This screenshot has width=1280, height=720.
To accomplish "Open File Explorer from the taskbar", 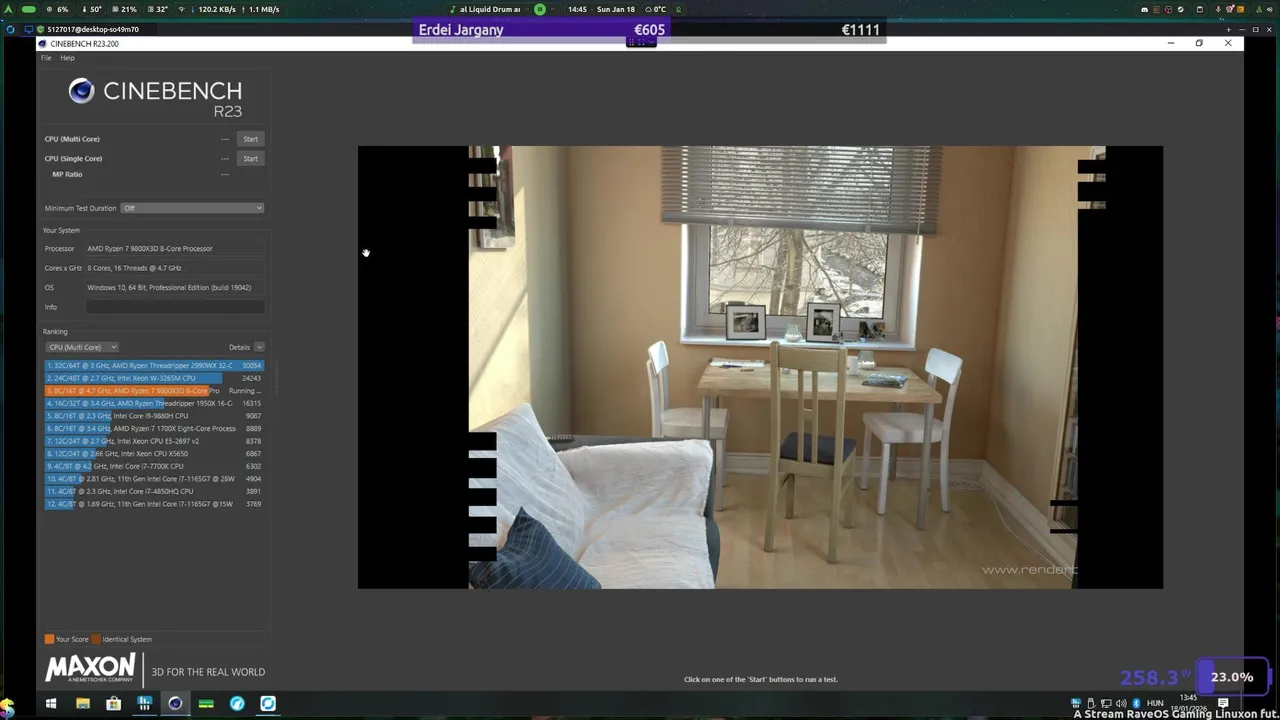I will tap(83, 704).
